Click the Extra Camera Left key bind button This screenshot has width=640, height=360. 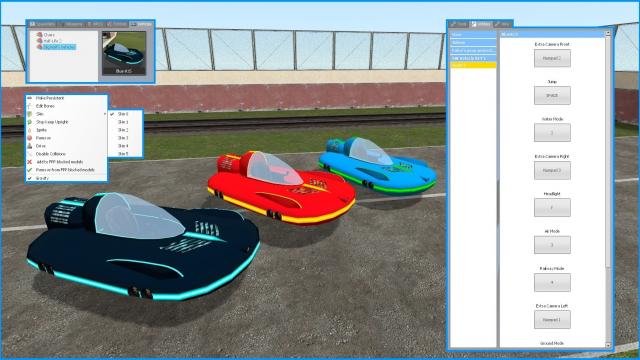click(x=552, y=320)
